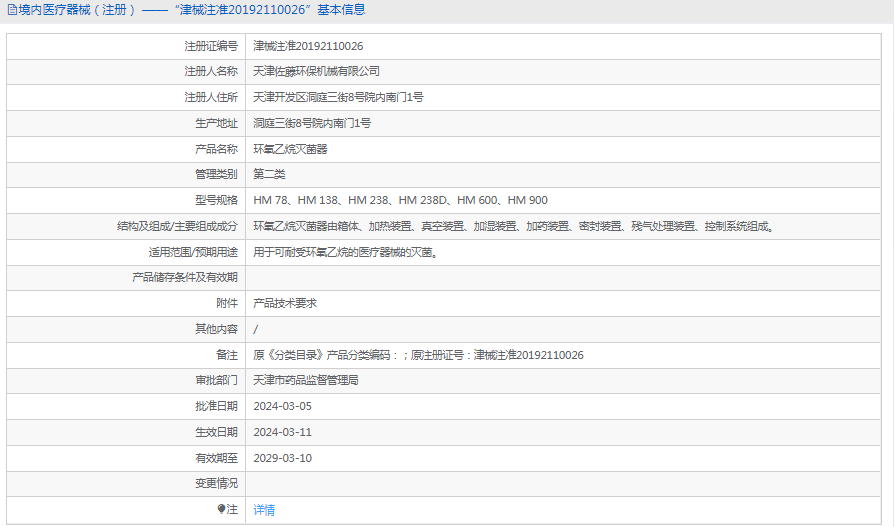
Task: Click the 产品储存条件及有效期 label
Action: point(185,277)
